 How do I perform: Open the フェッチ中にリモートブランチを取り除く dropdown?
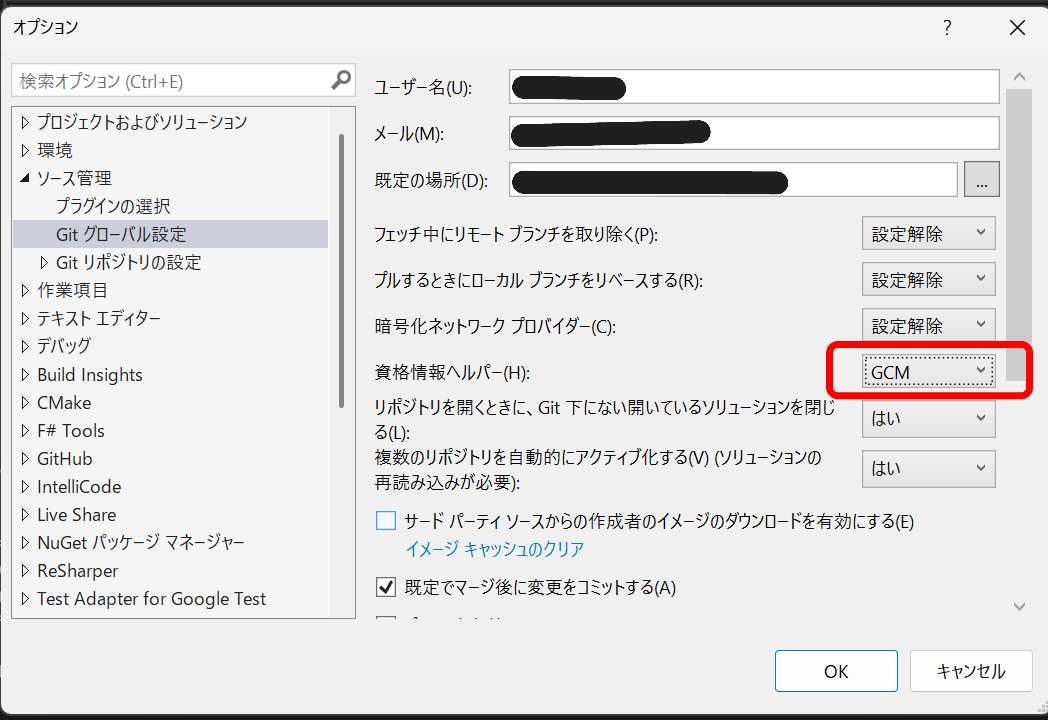click(928, 233)
